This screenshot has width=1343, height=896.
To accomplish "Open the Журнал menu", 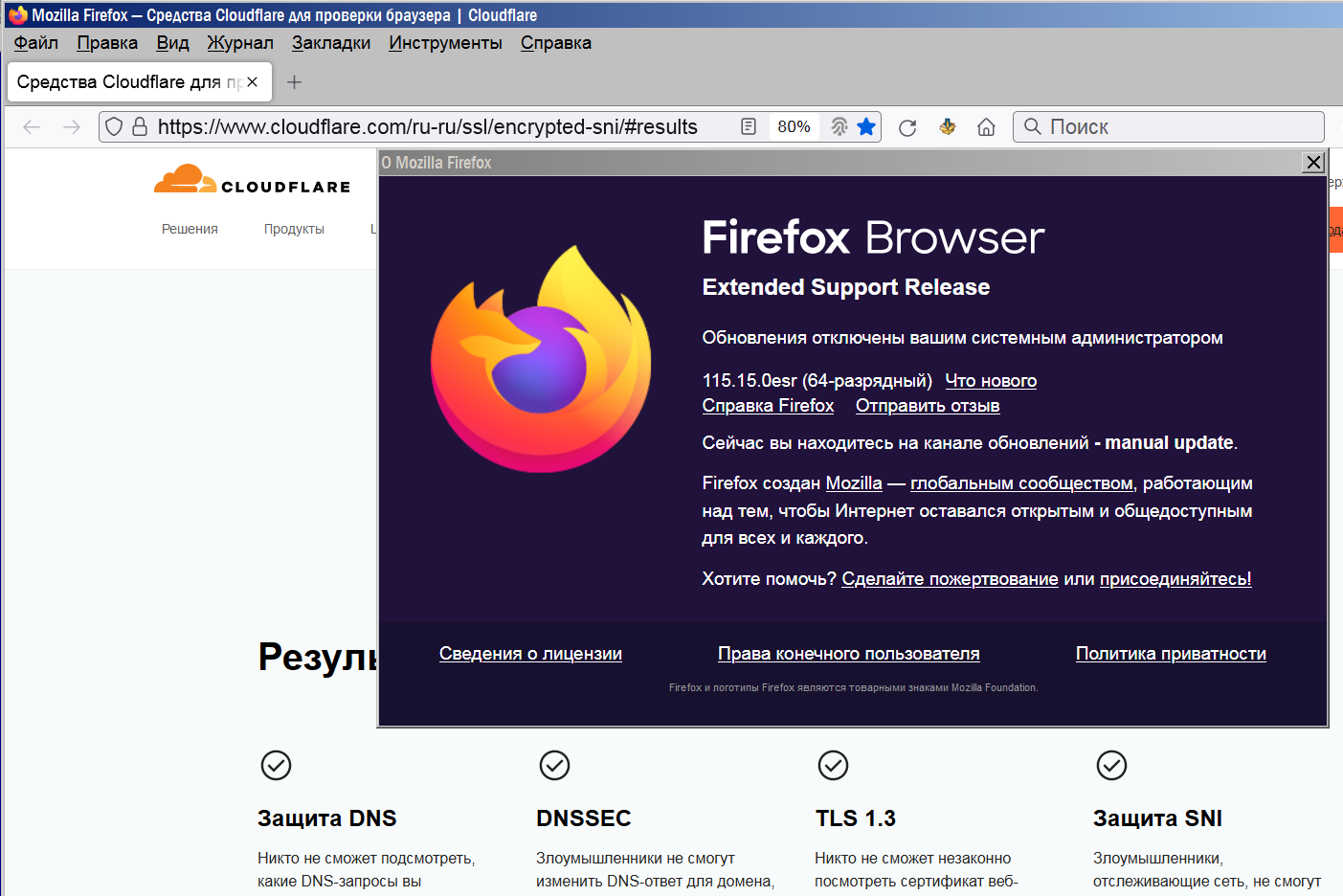I will pos(240,43).
